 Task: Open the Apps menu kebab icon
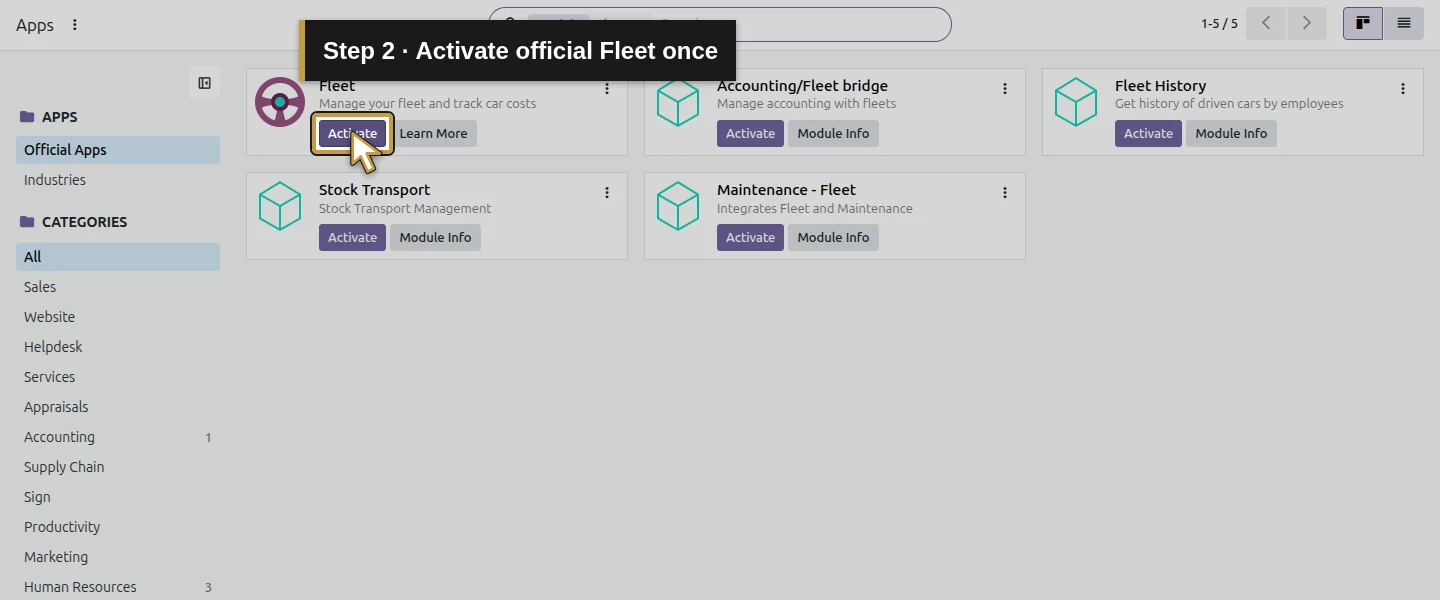(x=75, y=25)
